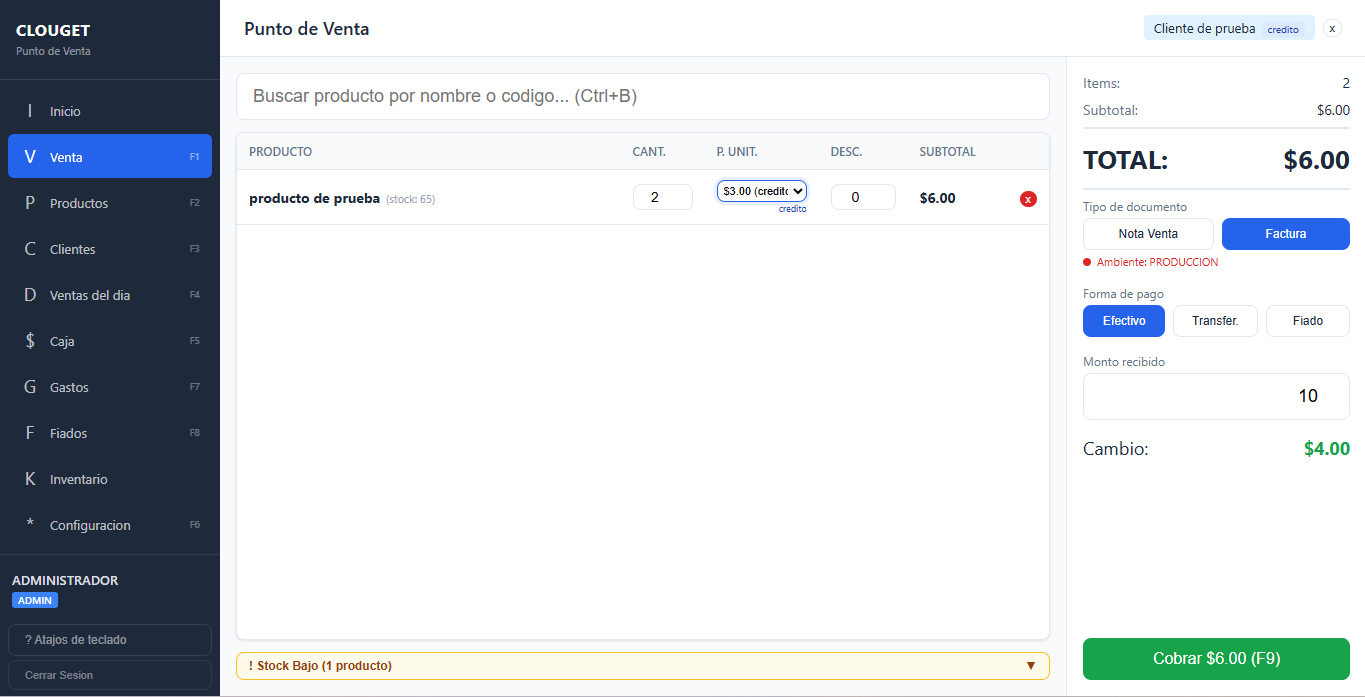The image size is (1365, 697).
Task: Click the '*' Configuracion sidebar icon
Action: 30,525
